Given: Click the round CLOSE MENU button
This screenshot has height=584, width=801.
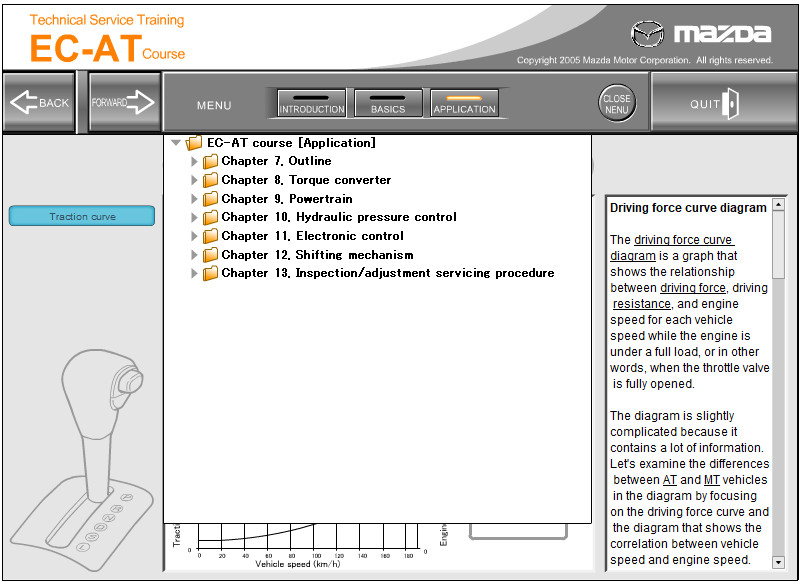Looking at the screenshot, I should (617, 103).
